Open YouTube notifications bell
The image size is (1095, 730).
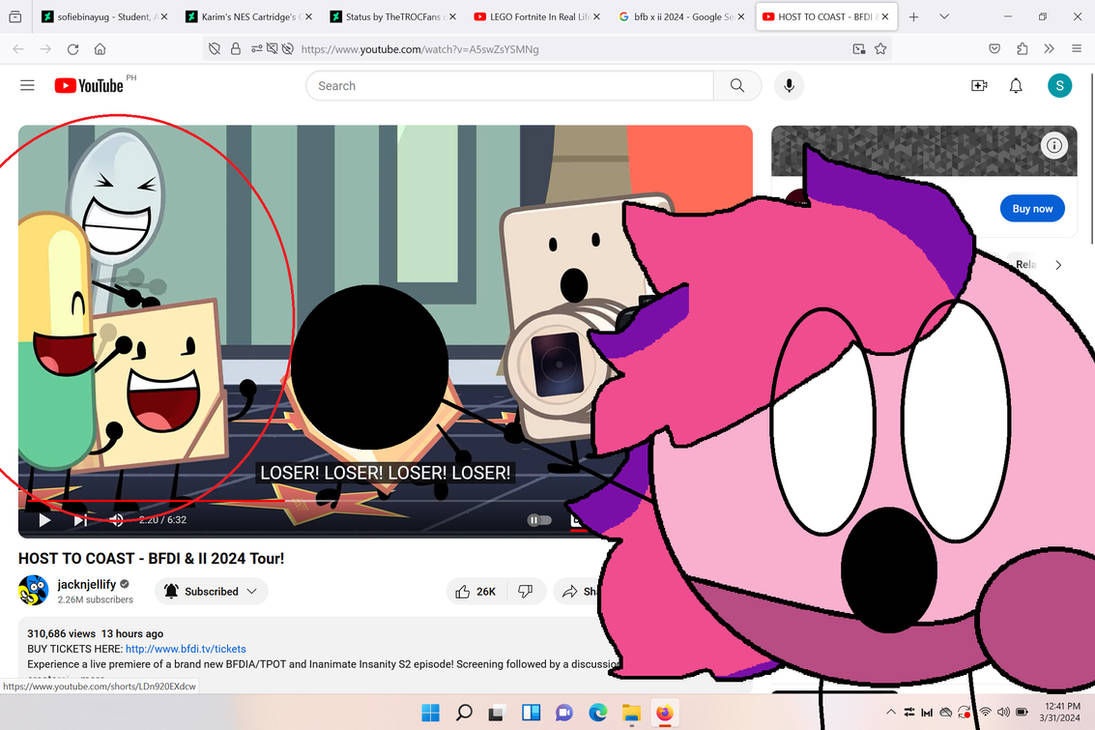(x=1016, y=86)
